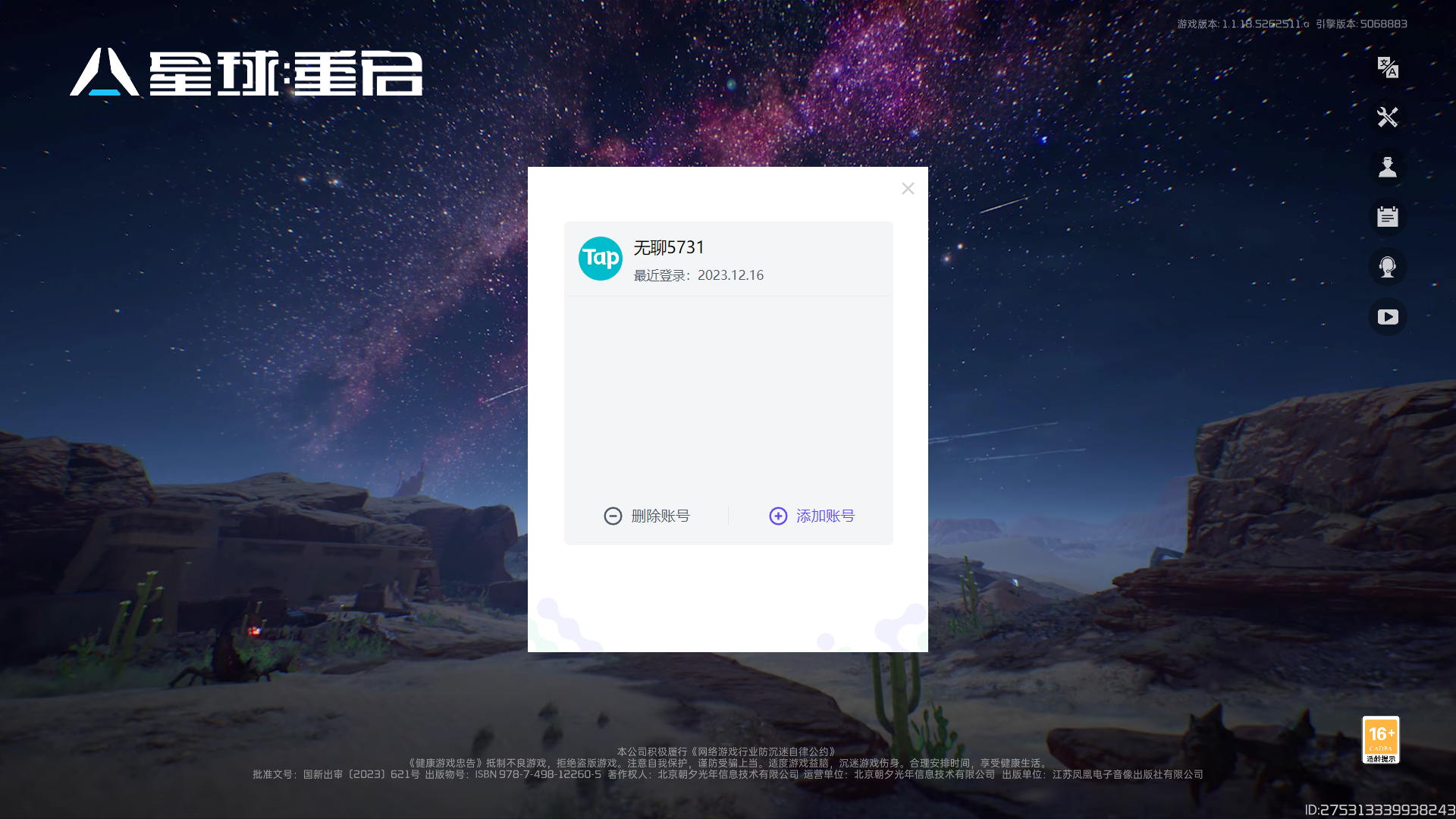Click the 网络游戏行业防沉迷自律公约 line
The image size is (1456, 819).
[x=728, y=752]
